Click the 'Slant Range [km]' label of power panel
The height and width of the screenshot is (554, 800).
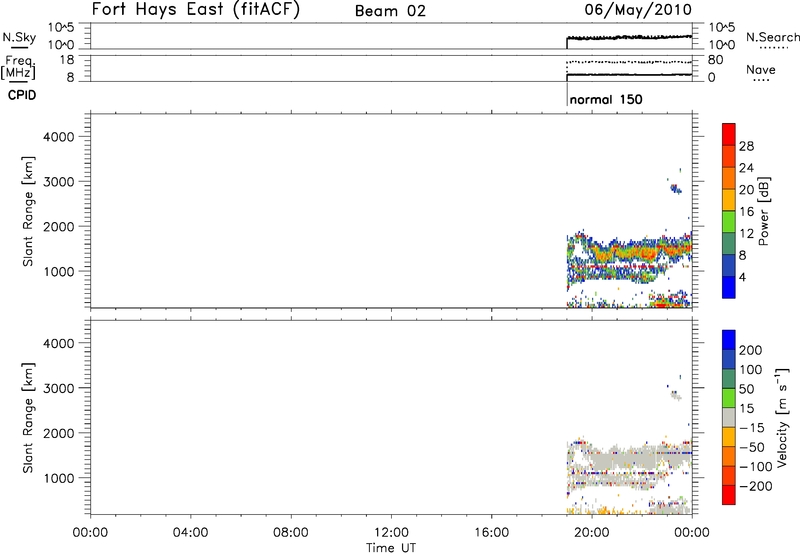pos(28,211)
